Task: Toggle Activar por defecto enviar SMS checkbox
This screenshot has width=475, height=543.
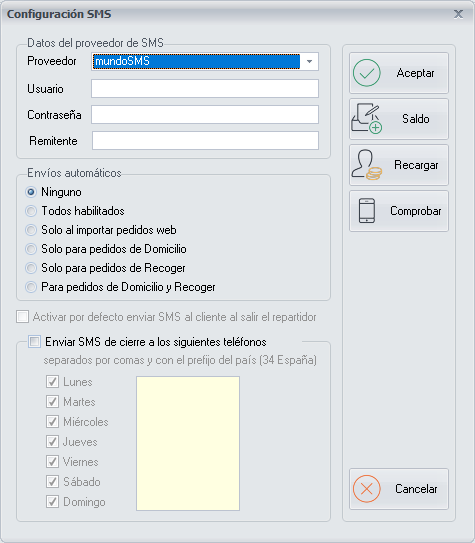Action: click(x=23, y=317)
